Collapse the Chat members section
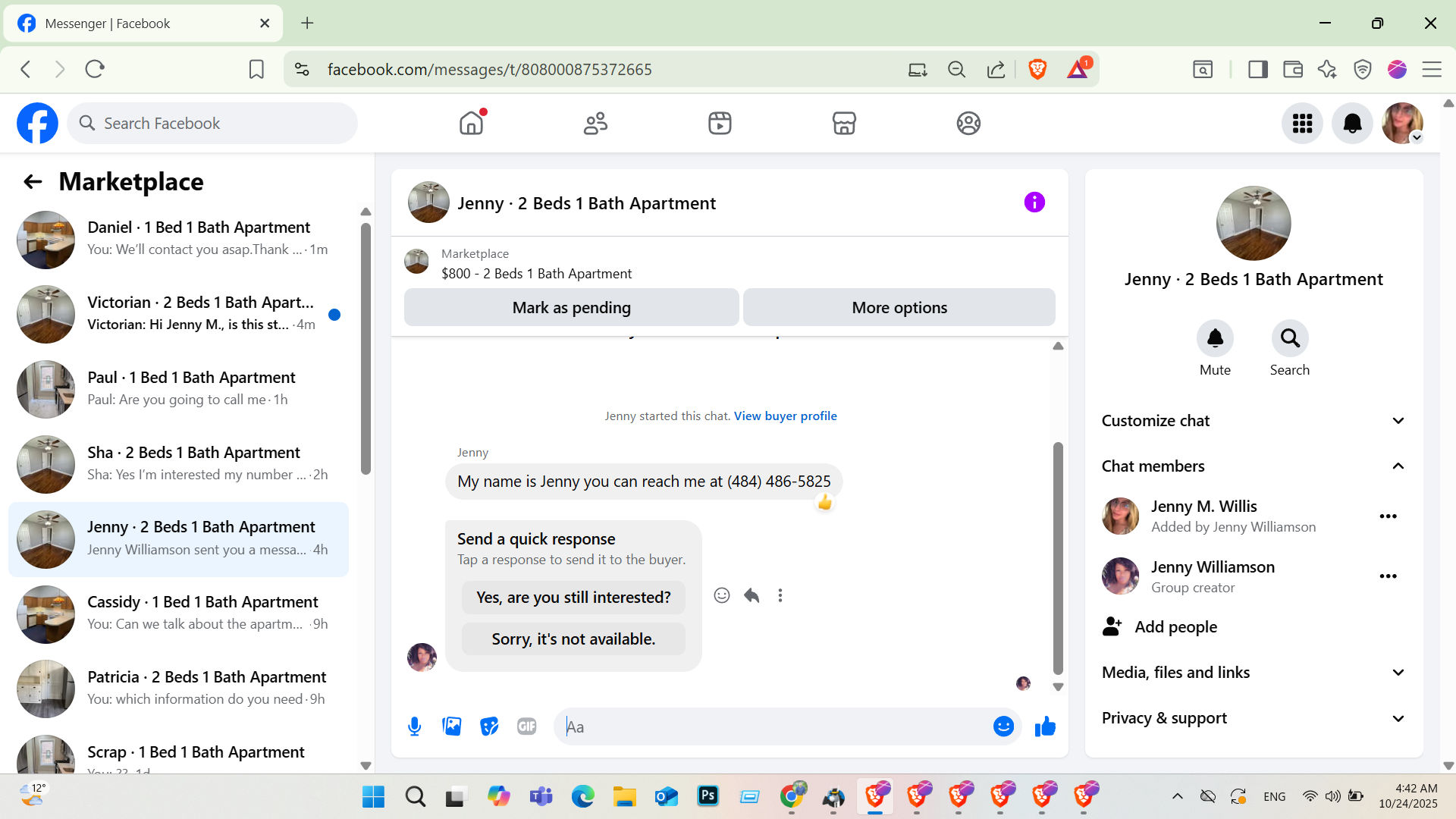The image size is (1456, 819). (1254, 466)
